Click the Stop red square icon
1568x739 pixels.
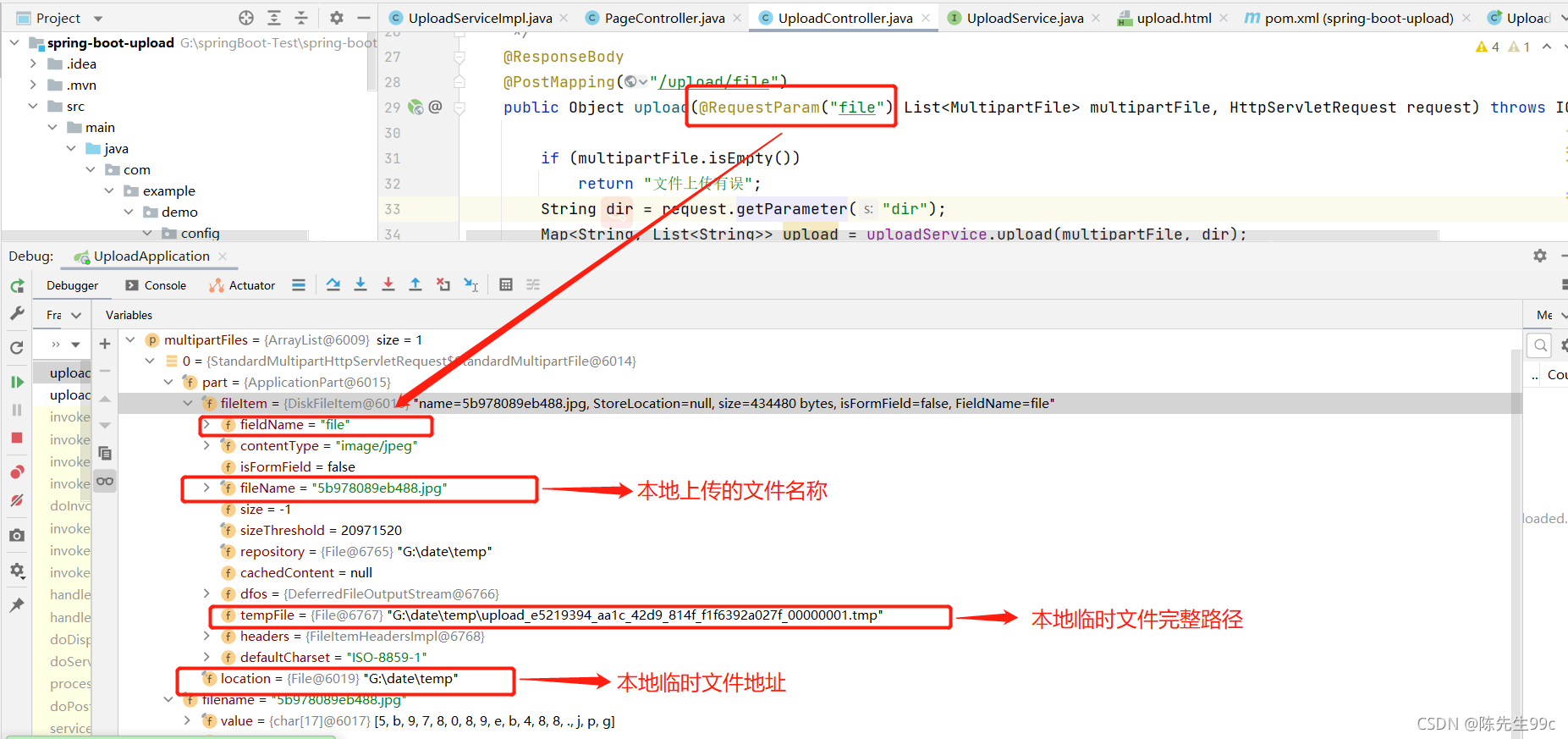17,438
